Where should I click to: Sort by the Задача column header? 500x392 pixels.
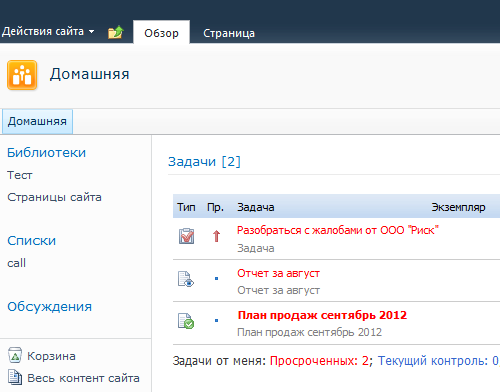point(255,207)
